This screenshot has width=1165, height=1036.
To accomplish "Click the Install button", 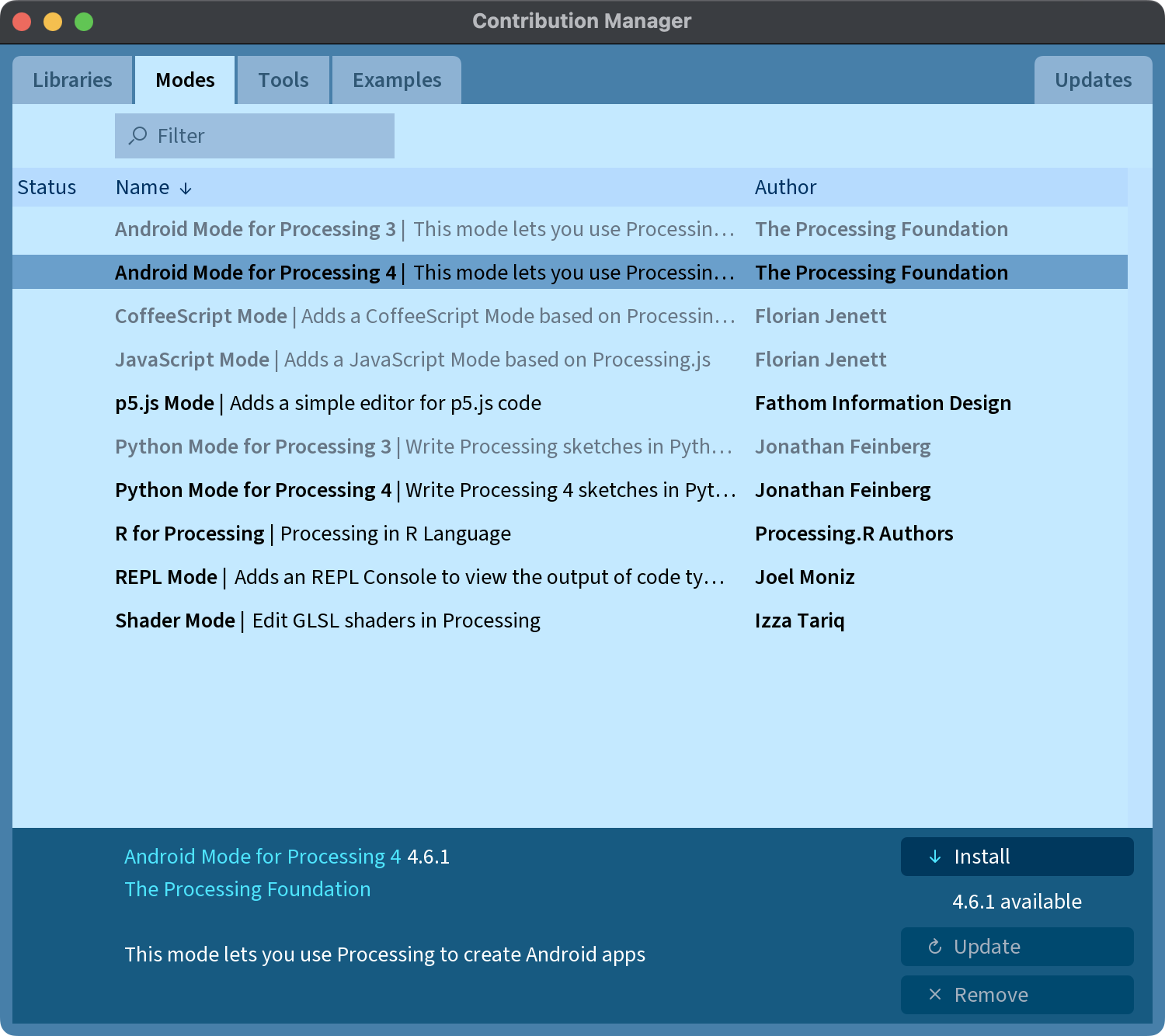I will [x=1017, y=857].
